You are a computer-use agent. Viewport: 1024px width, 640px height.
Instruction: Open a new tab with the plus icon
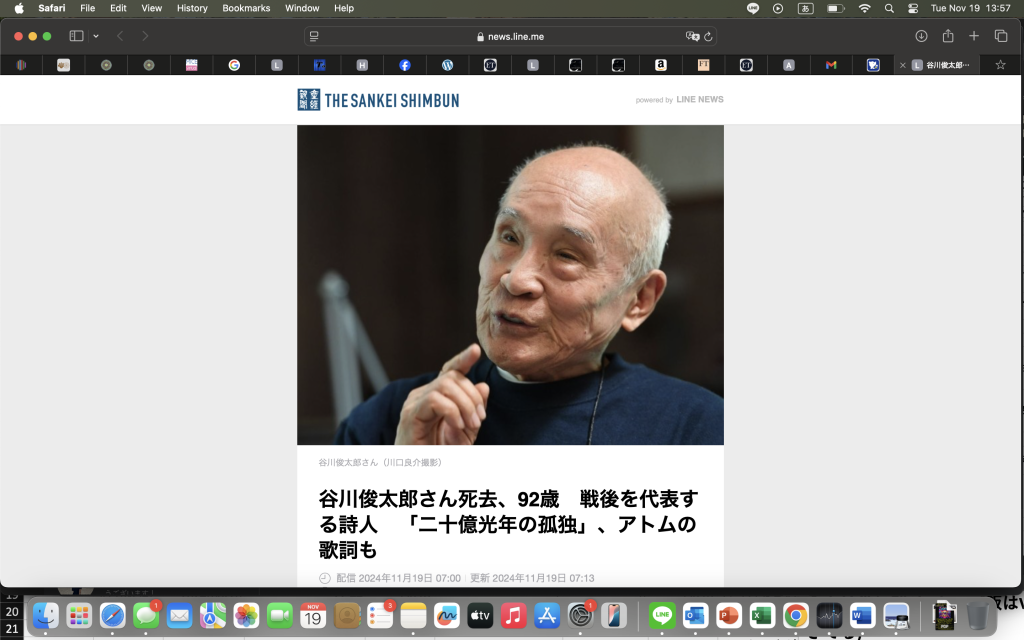(974, 36)
